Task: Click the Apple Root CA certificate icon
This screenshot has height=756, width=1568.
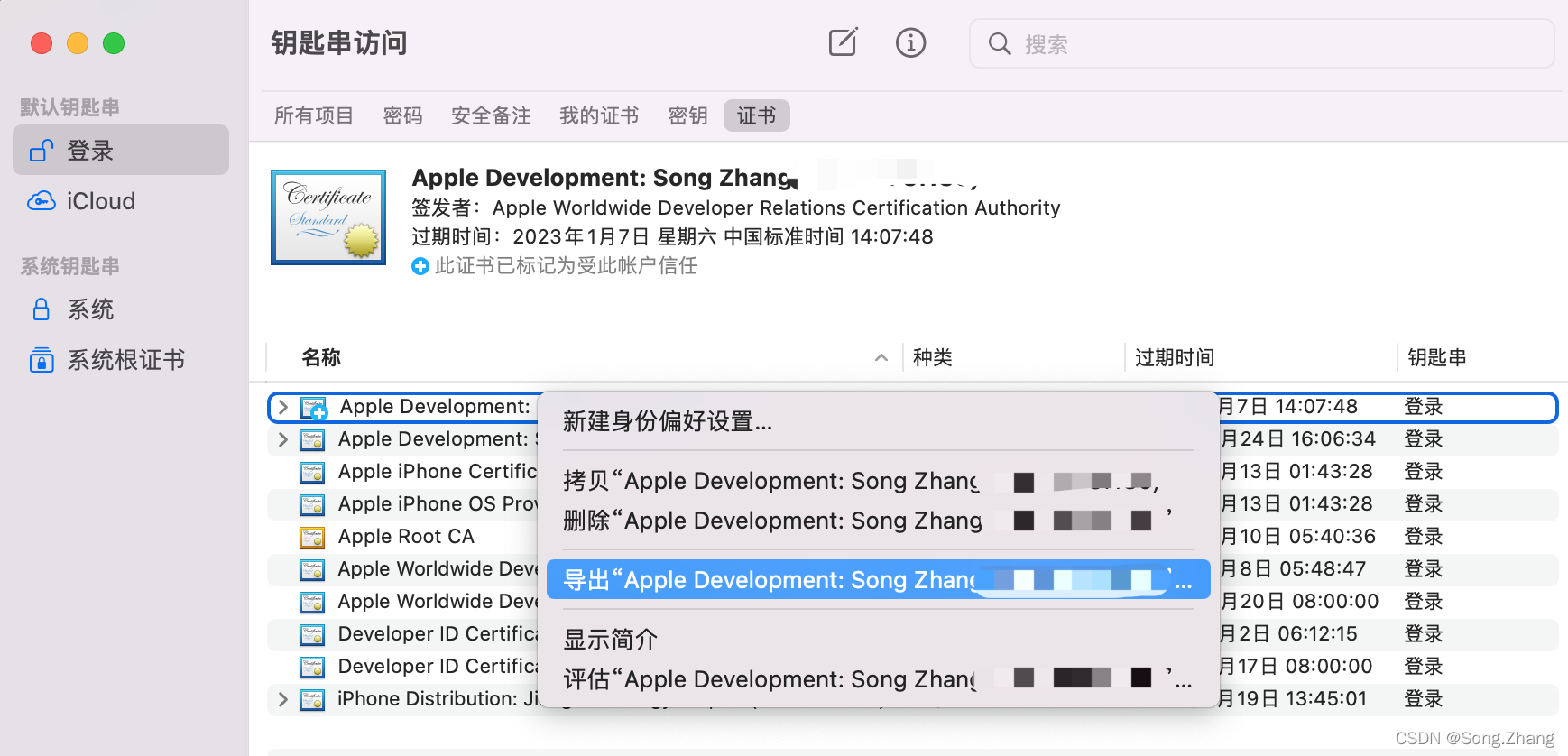Action: point(312,537)
